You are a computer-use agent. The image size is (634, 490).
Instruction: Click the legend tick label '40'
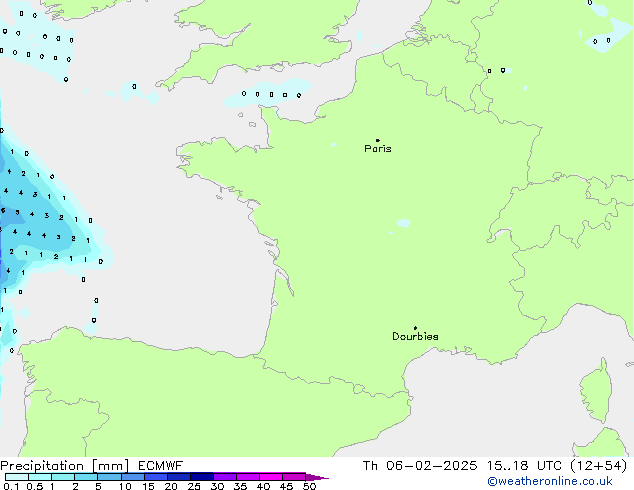[x=263, y=486]
